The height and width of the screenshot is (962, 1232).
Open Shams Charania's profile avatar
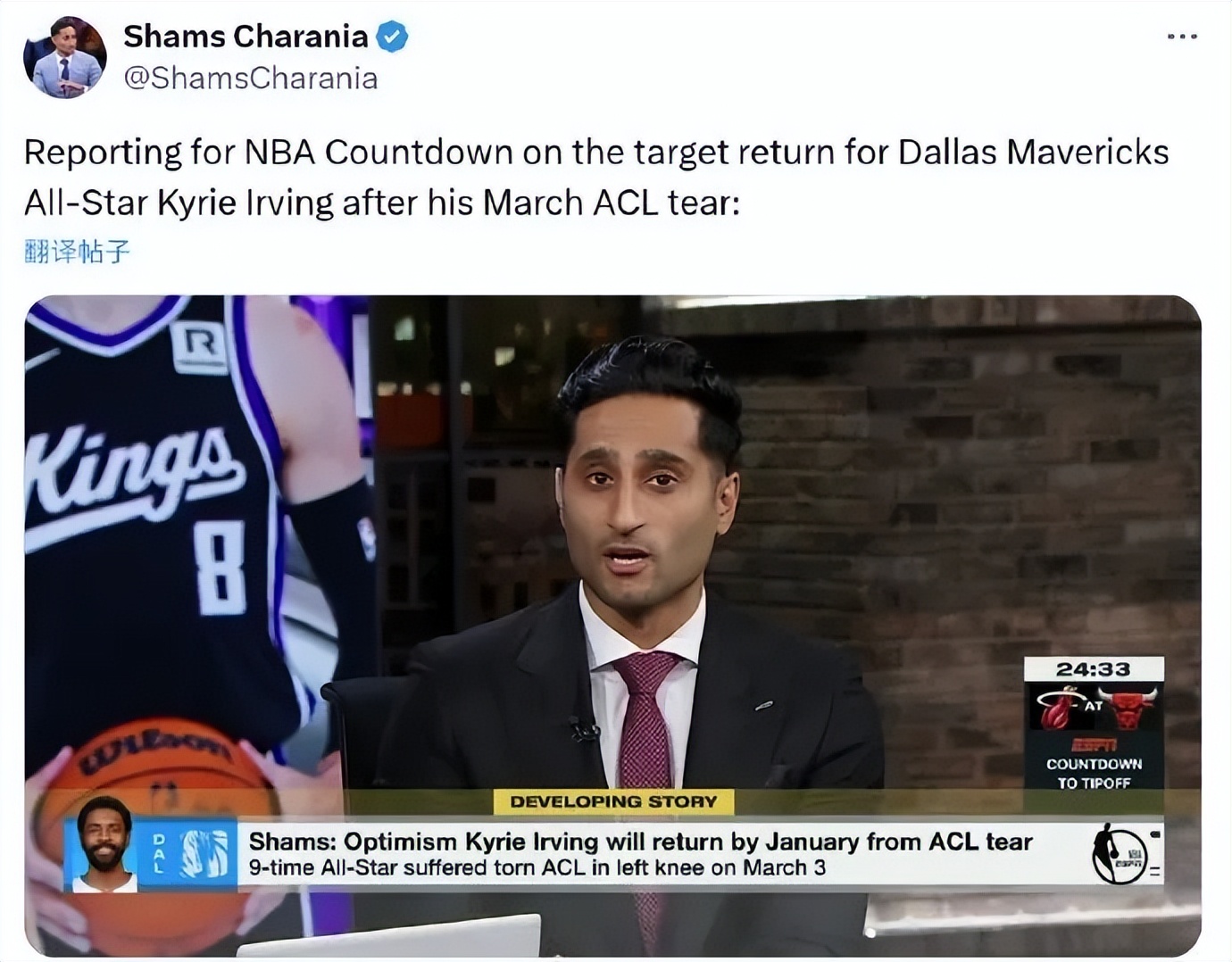point(64,56)
